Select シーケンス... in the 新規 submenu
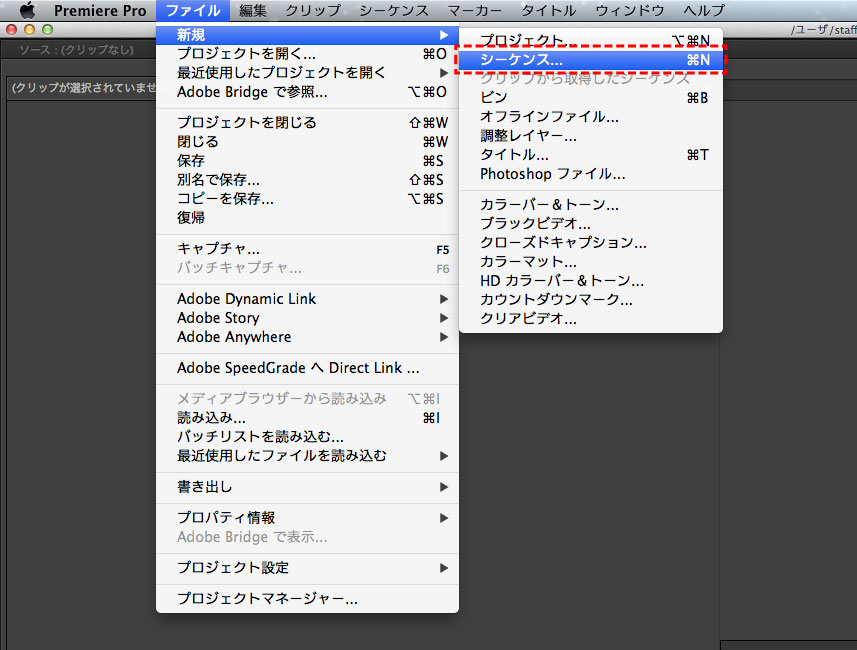 tap(591, 60)
